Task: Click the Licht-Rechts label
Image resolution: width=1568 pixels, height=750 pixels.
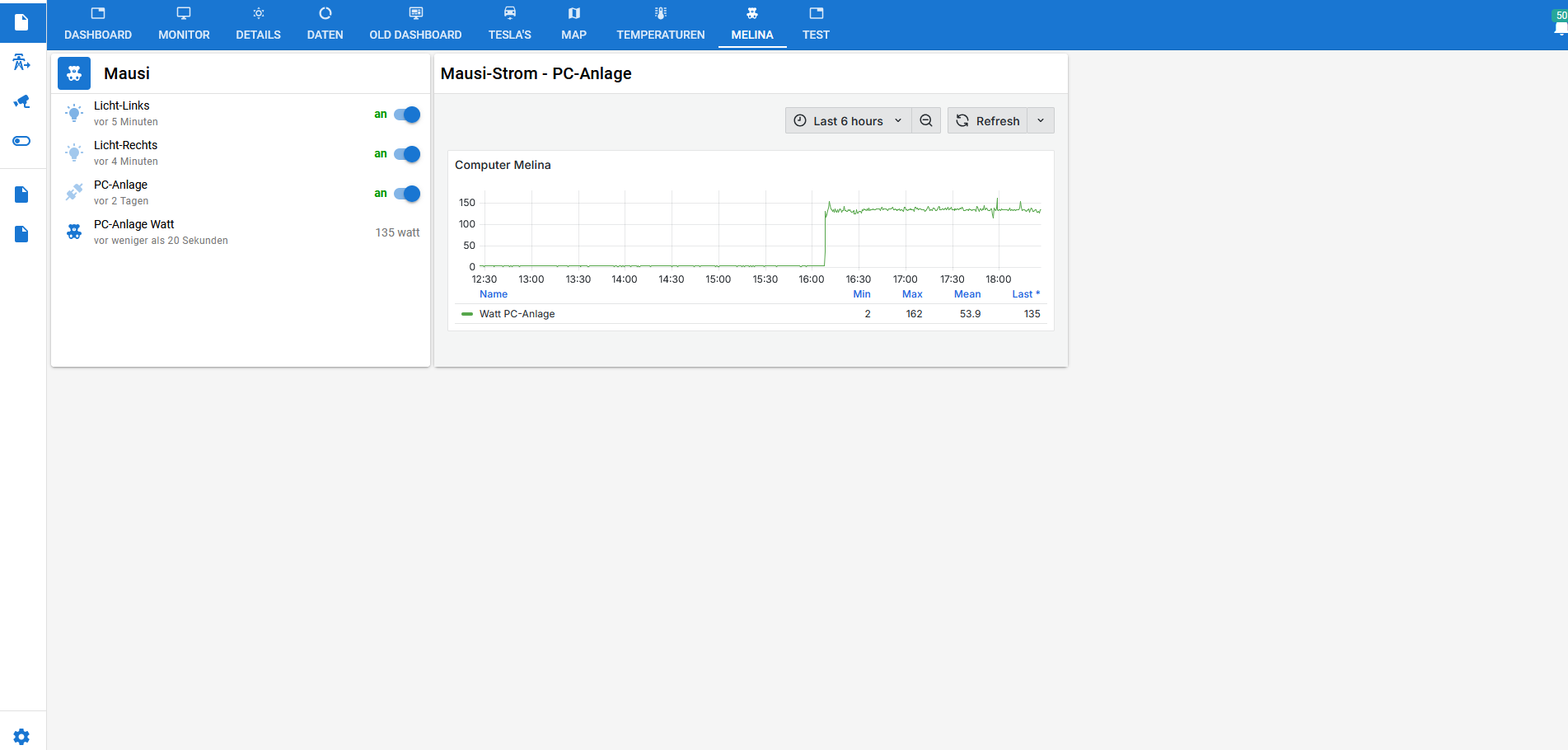Action: click(x=125, y=145)
